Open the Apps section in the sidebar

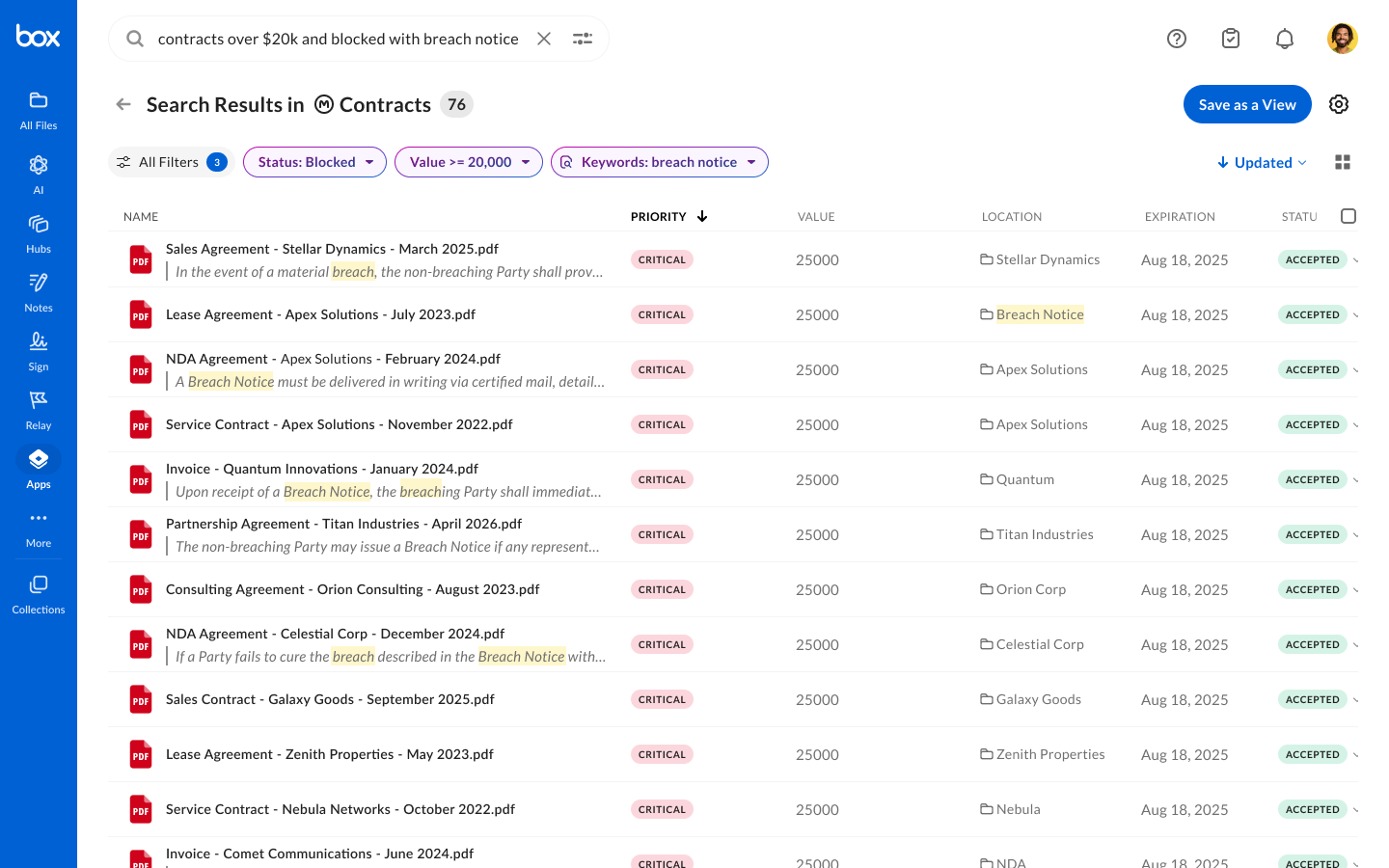pos(39,469)
